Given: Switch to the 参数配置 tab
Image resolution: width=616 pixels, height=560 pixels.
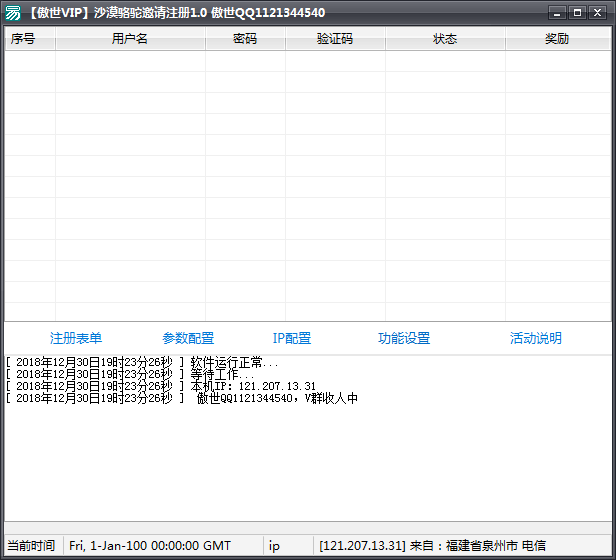Looking at the screenshot, I should (188, 338).
